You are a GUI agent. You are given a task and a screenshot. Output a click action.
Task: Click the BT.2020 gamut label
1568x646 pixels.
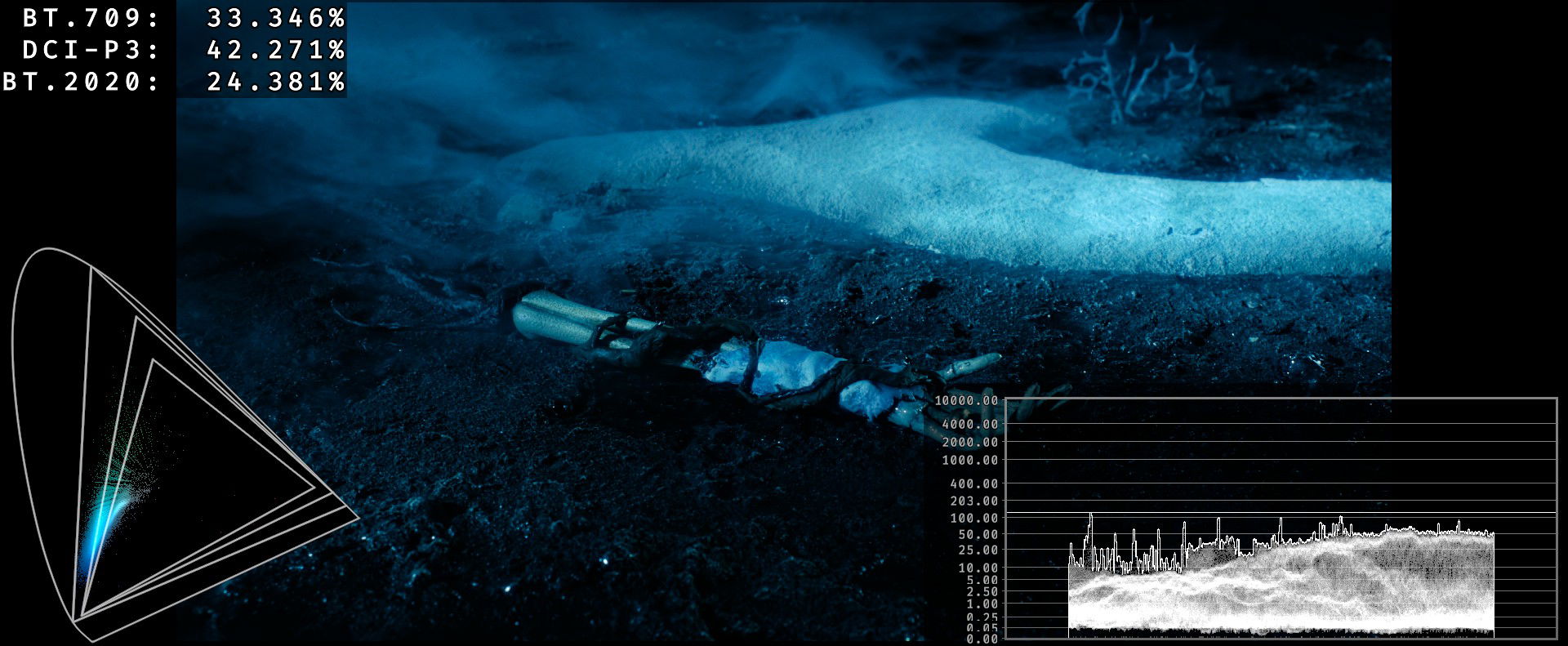point(81,82)
